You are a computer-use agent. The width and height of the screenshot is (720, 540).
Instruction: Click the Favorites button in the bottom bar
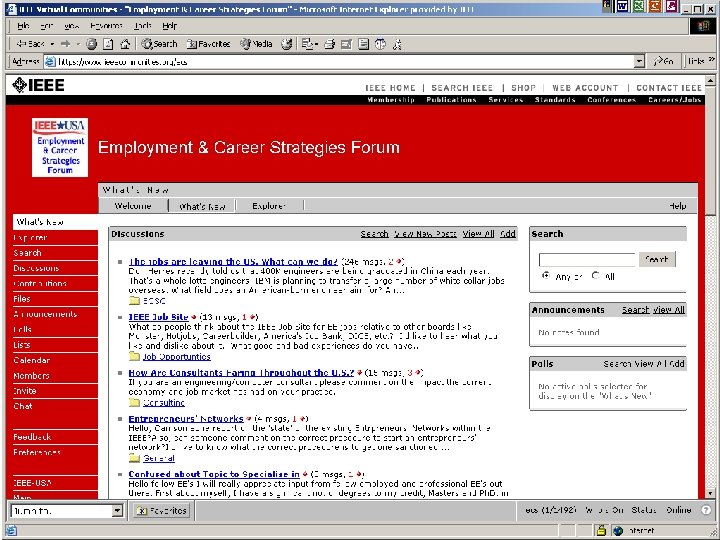tap(162, 510)
